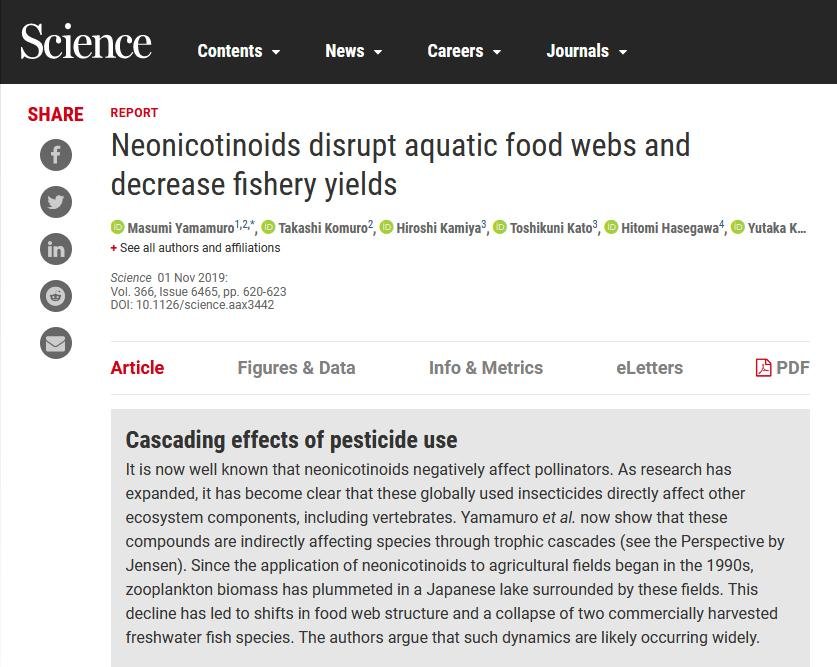Share the article on Facebook
Screen dimensions: 837x667
pos(56,154)
